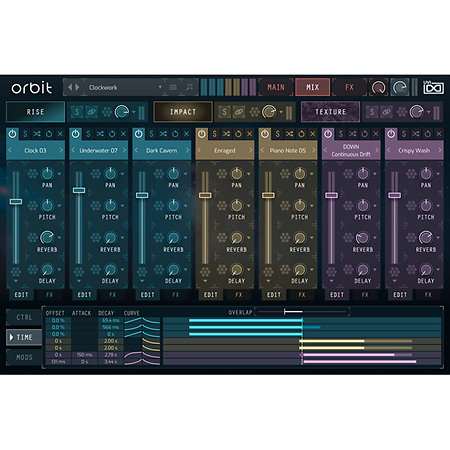Toggle power on the Continuous Drift layer
This screenshot has width=450, height=450.
pos(328,134)
